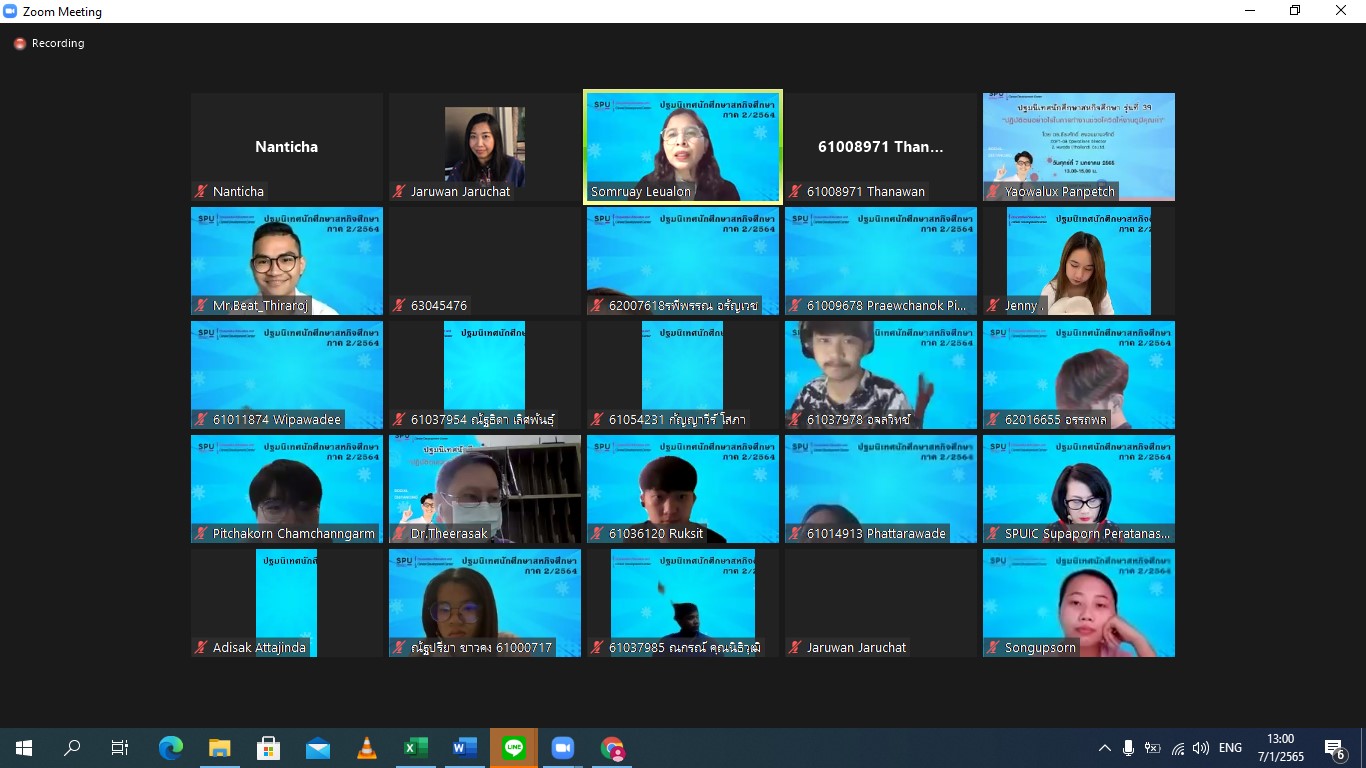Open the notification center
Image resolution: width=1366 pixels, height=768 pixels.
pyautogui.click(x=1334, y=748)
